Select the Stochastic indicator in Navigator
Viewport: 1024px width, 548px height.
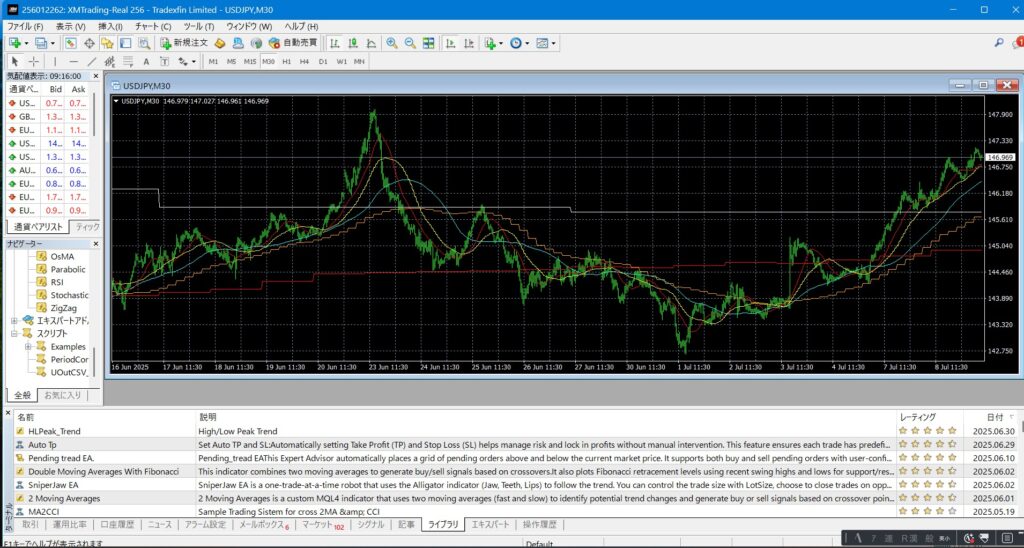(69, 295)
